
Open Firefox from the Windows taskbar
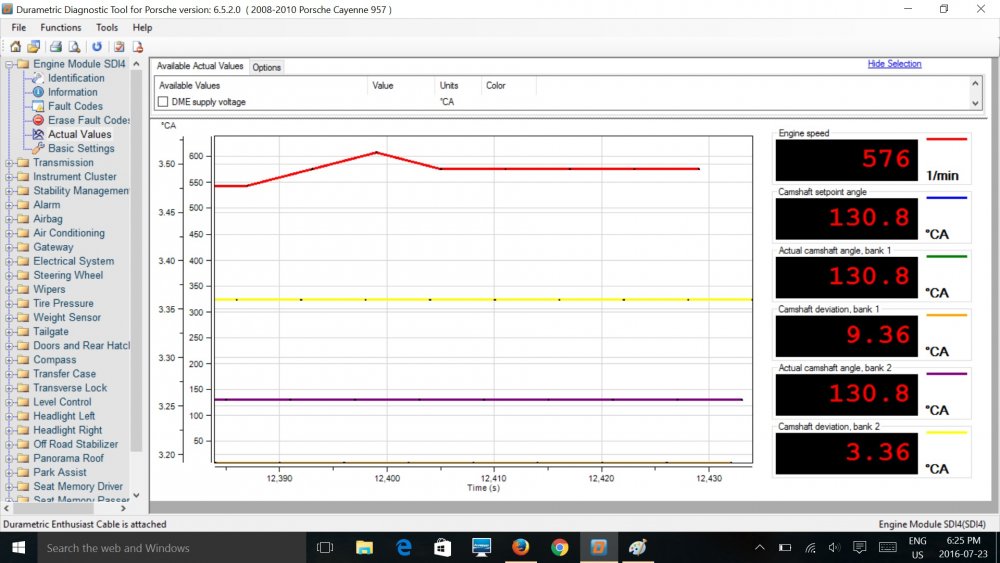(x=520, y=547)
